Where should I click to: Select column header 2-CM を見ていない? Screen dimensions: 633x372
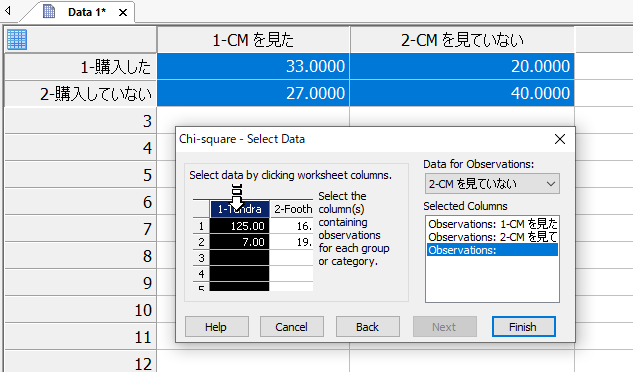[462, 40]
